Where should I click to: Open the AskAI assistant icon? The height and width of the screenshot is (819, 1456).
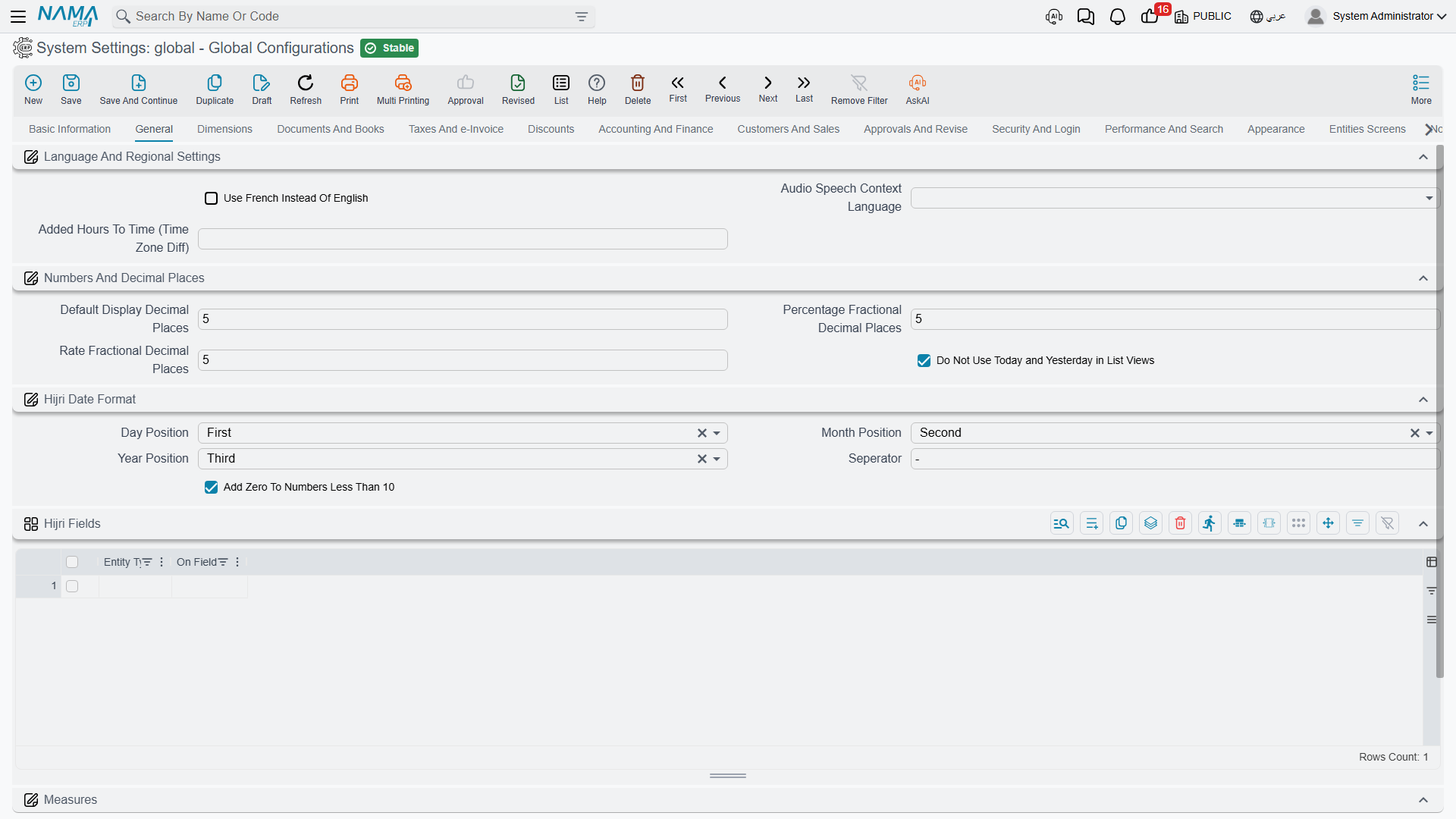coord(918,83)
